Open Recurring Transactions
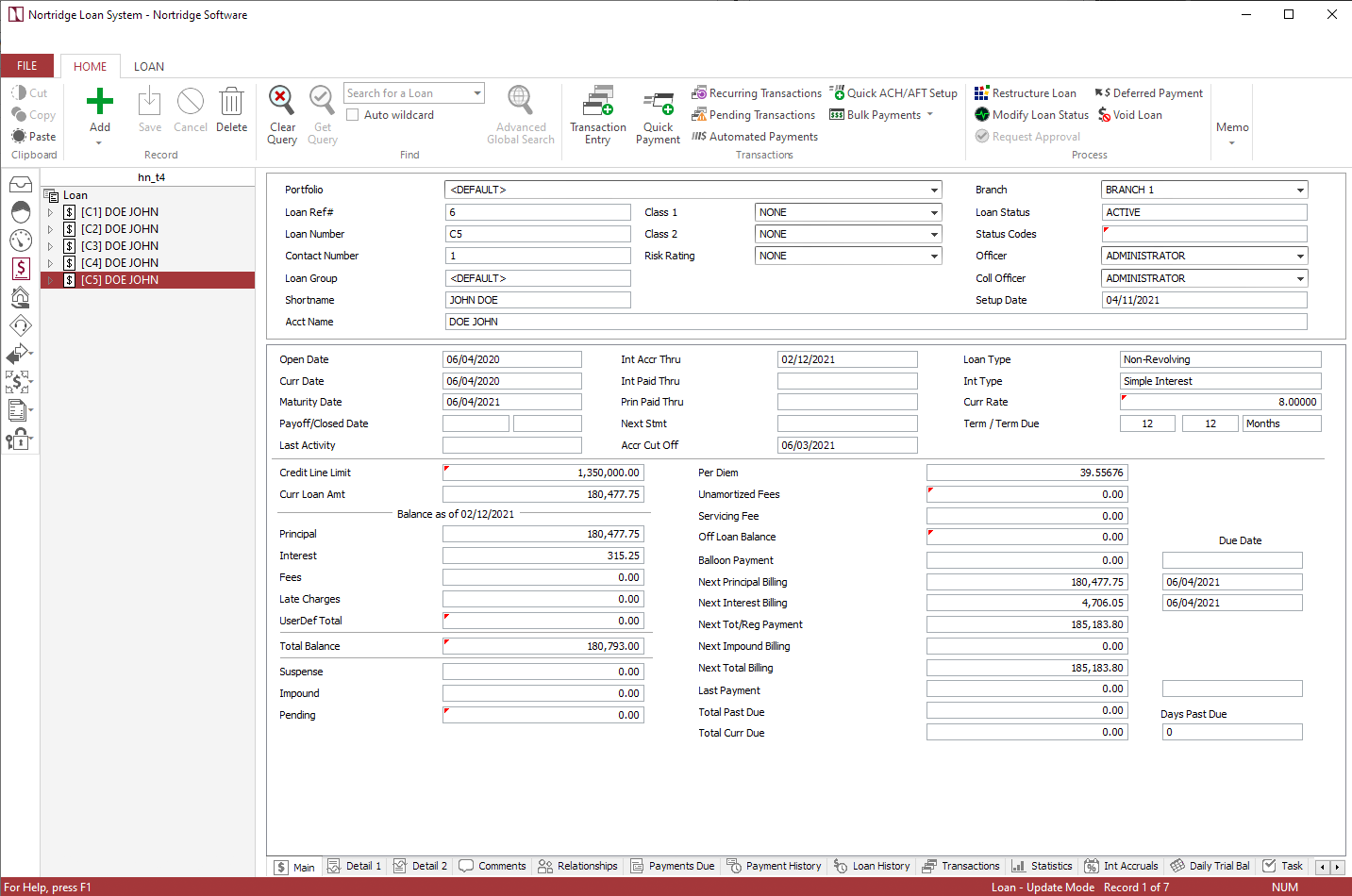 click(x=757, y=93)
